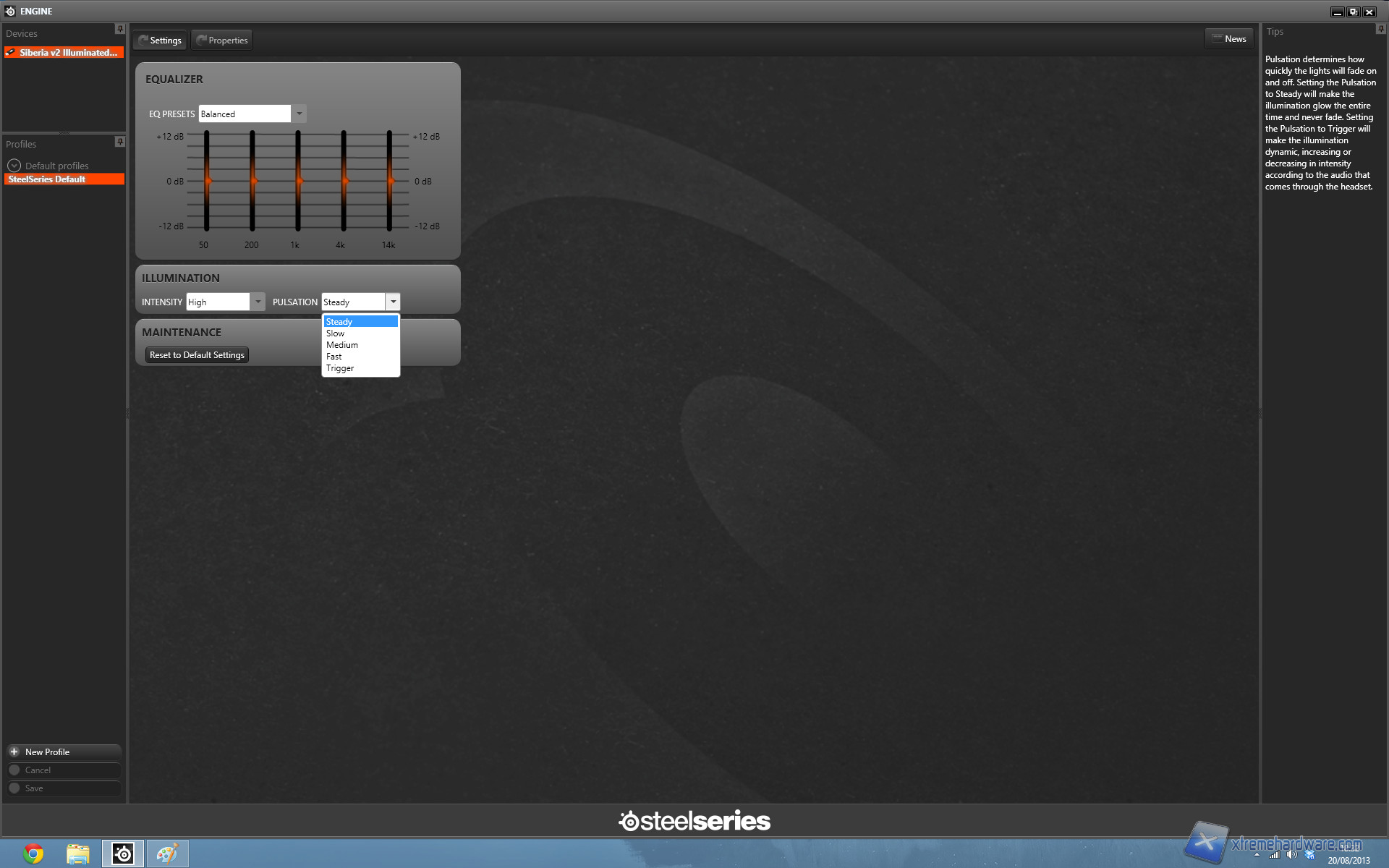The height and width of the screenshot is (868, 1389).
Task: Open the file explorer taskbar icon
Action: click(x=78, y=854)
